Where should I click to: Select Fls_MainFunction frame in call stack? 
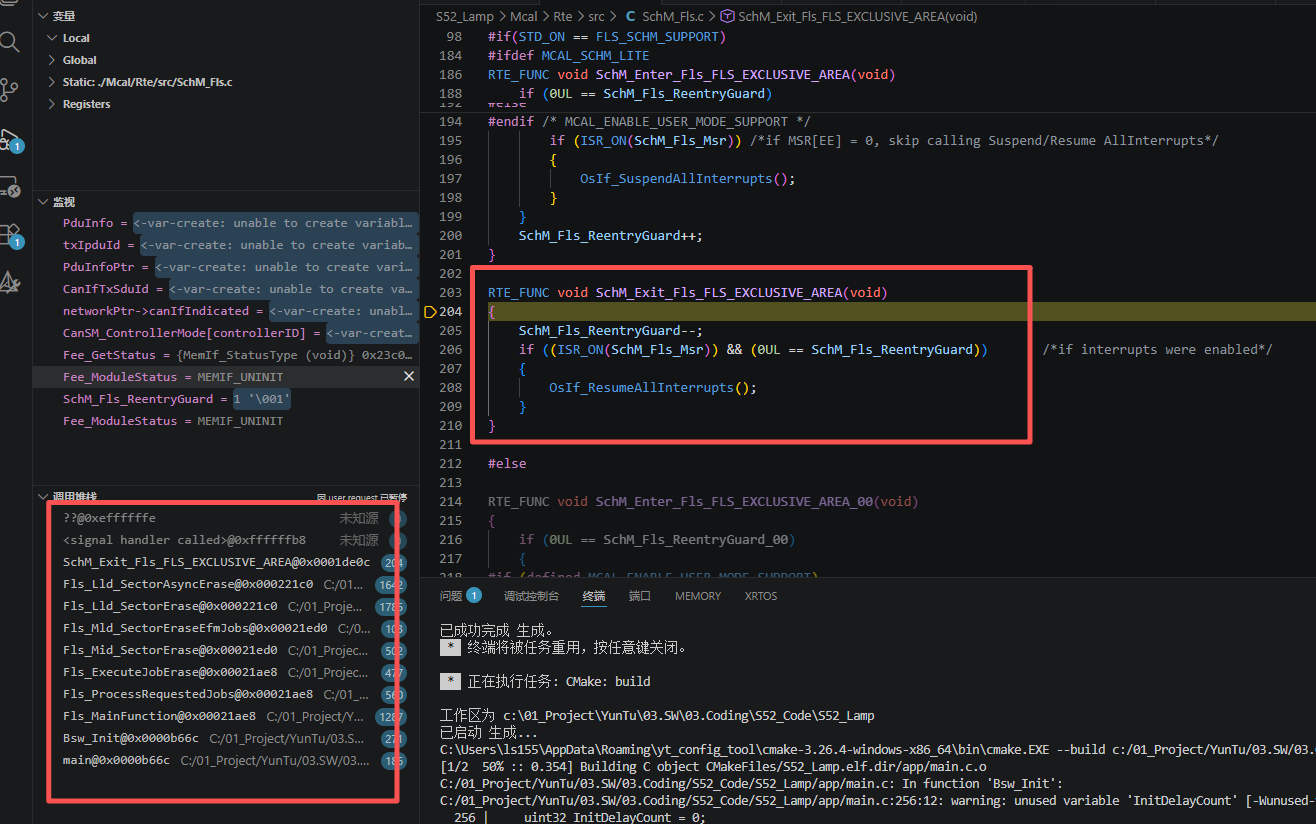click(159, 716)
